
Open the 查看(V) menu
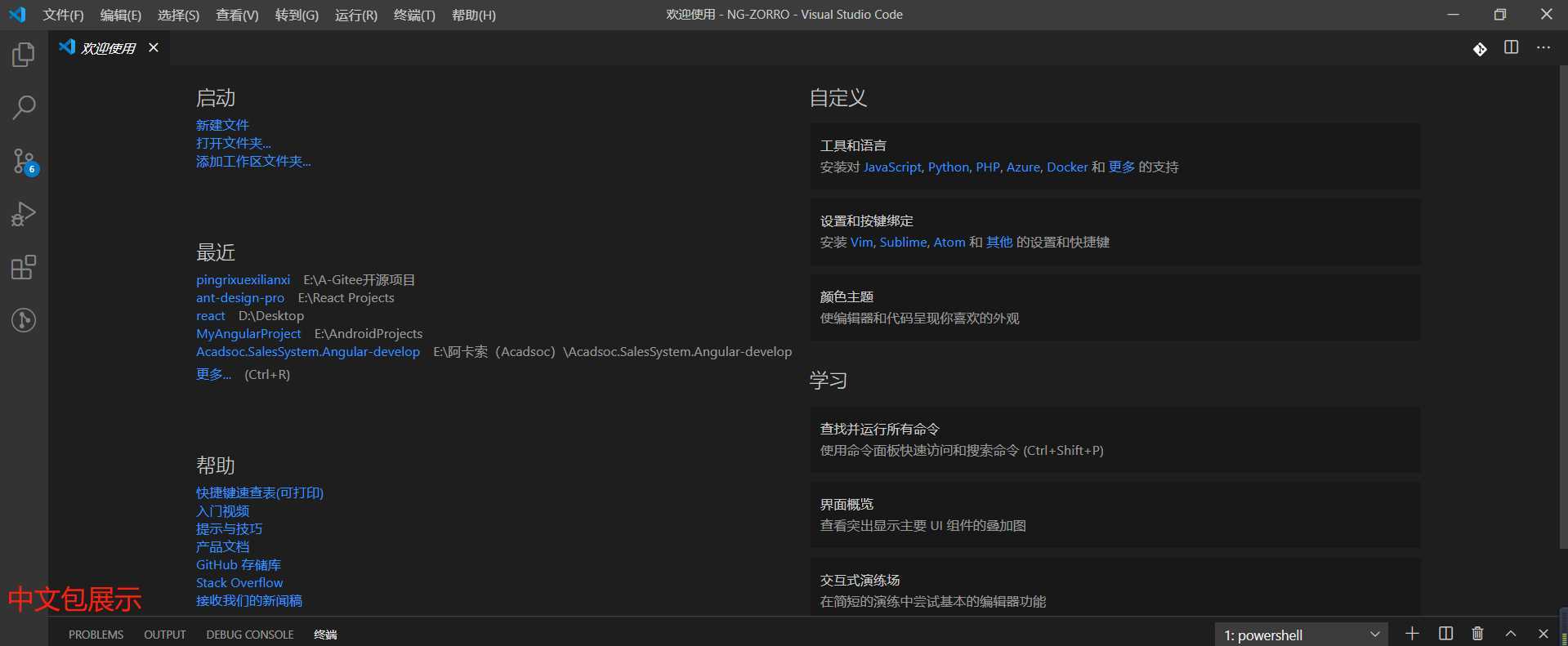coord(237,15)
